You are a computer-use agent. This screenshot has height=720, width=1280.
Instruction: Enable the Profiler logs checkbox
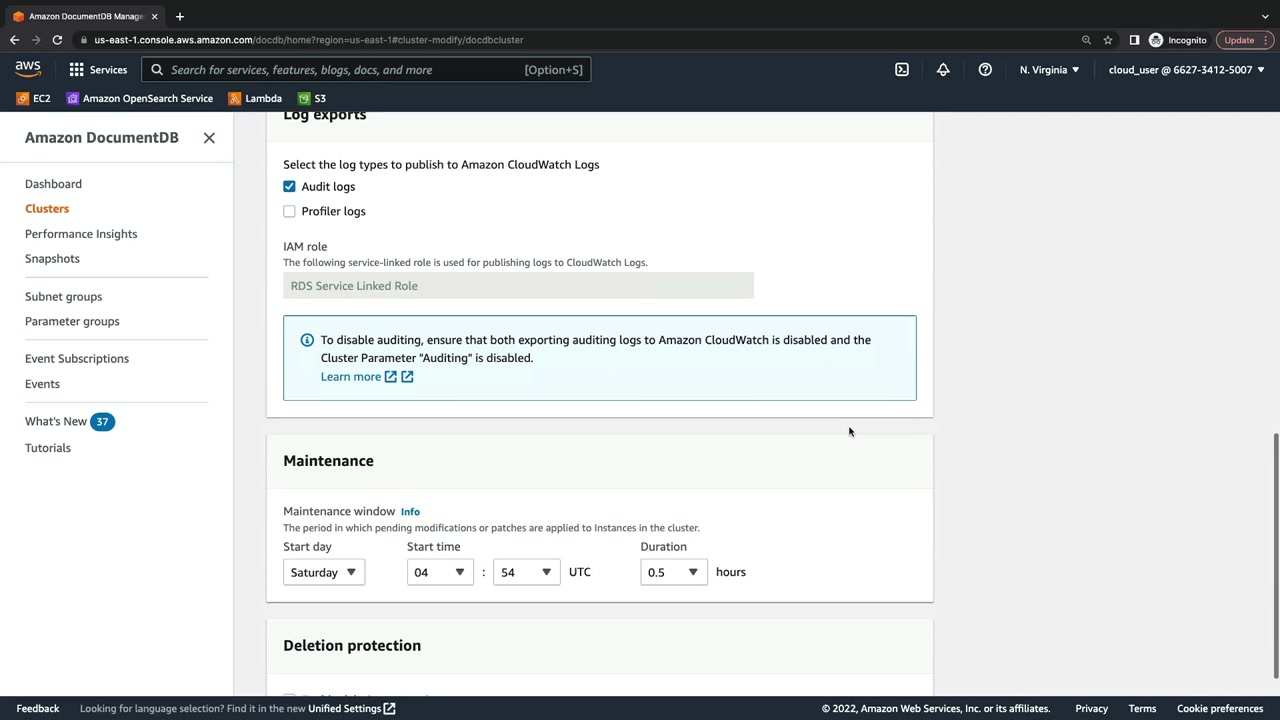click(x=289, y=212)
